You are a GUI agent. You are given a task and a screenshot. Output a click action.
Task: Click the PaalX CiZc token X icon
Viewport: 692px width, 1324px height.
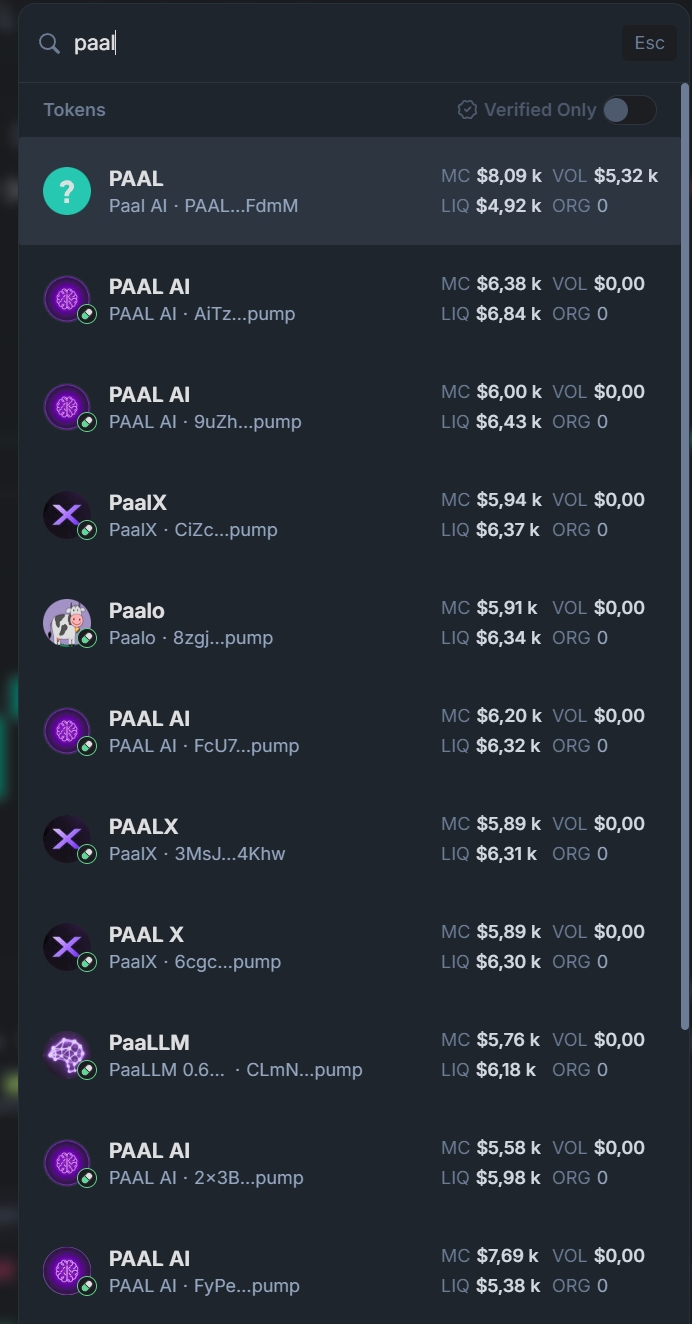pos(67,515)
